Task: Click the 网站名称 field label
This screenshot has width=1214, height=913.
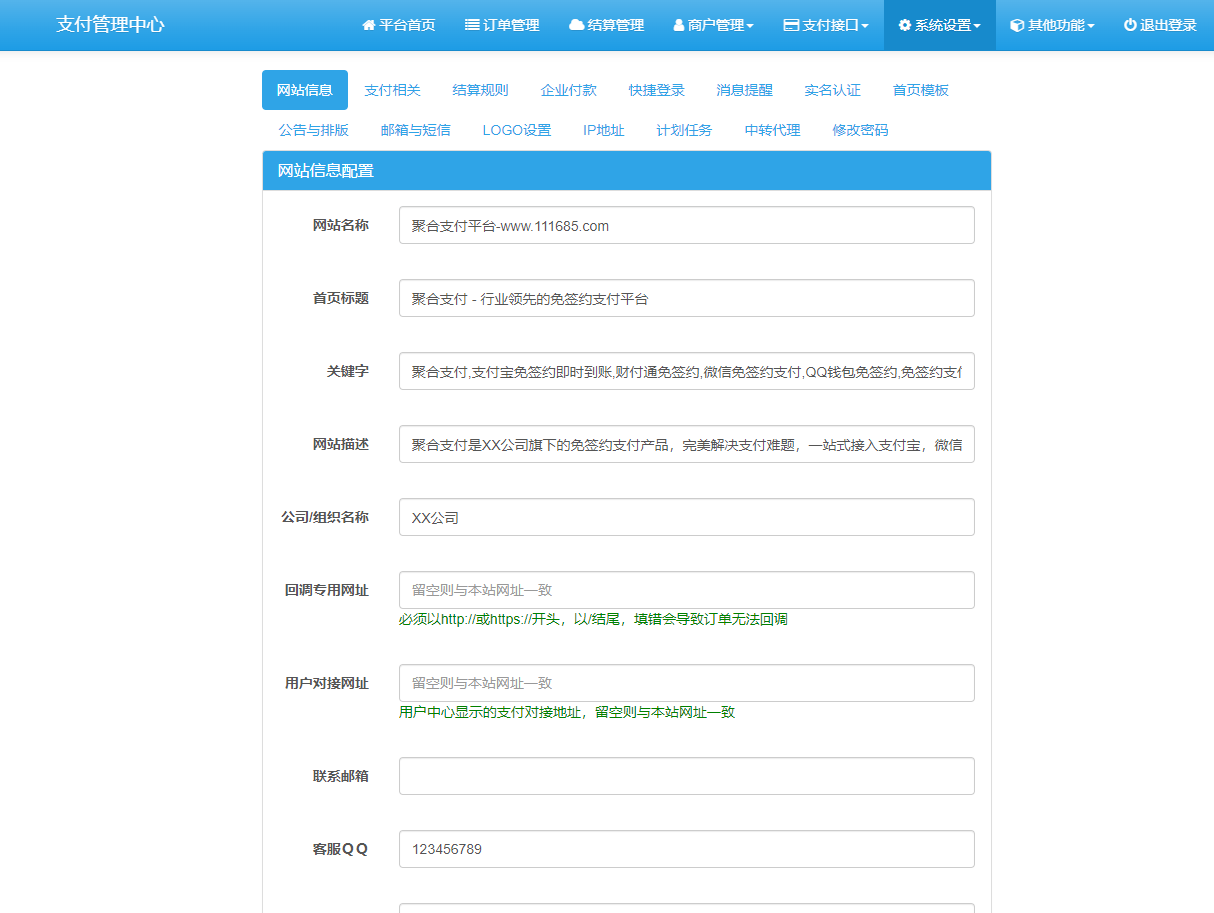Action: click(x=341, y=225)
